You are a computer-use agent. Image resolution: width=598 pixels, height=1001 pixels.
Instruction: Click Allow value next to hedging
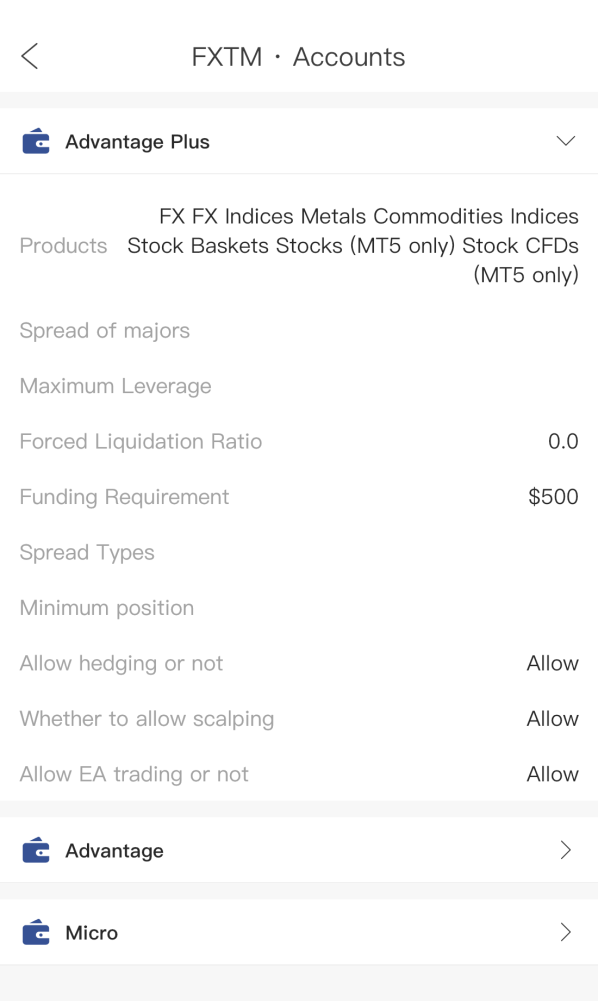[553, 663]
